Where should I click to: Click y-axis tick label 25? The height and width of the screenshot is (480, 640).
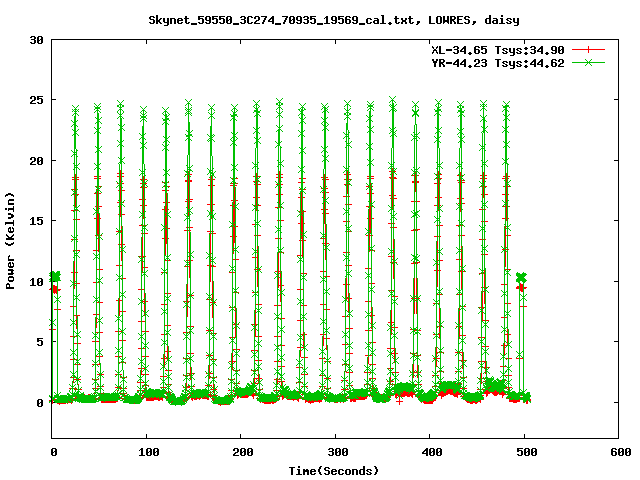[x=36, y=100]
